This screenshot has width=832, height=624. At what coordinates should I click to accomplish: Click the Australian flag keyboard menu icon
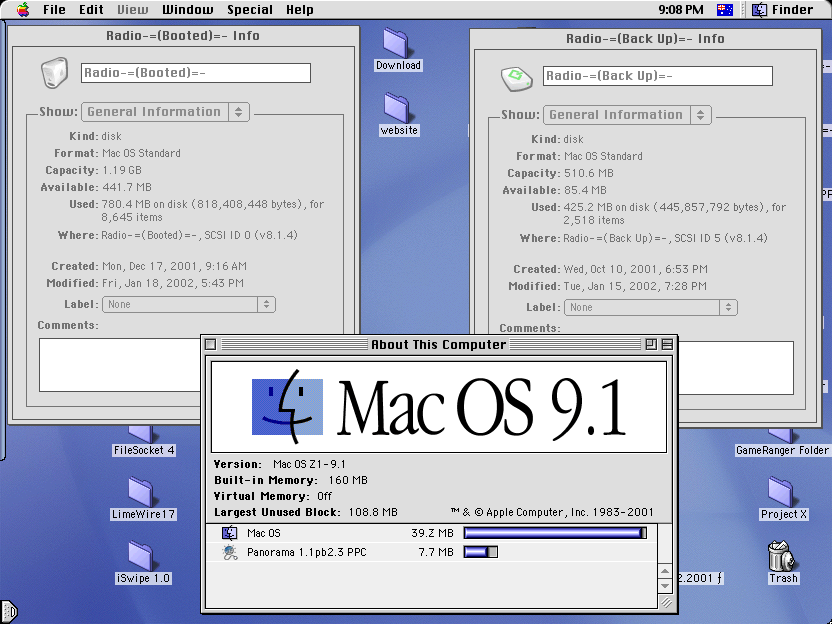click(724, 10)
